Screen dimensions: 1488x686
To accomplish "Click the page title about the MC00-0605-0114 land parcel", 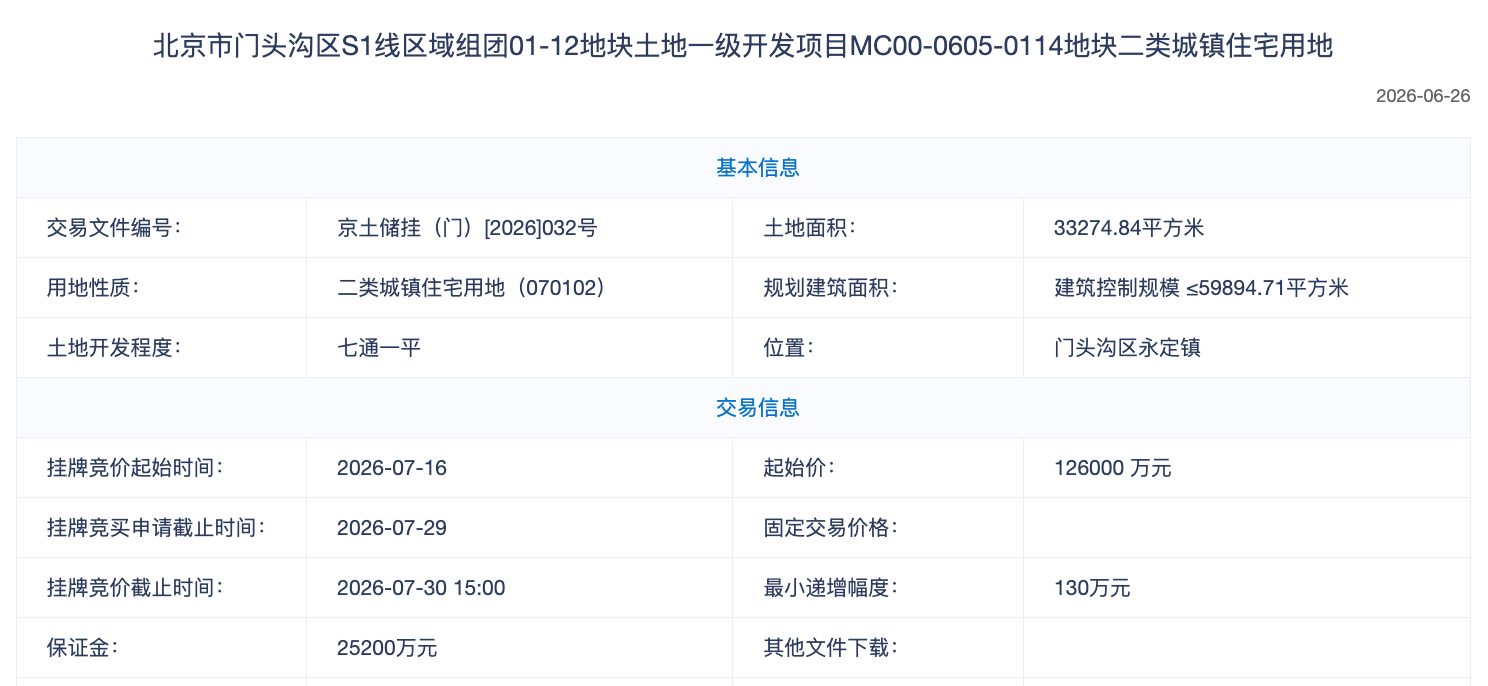I will [x=743, y=46].
